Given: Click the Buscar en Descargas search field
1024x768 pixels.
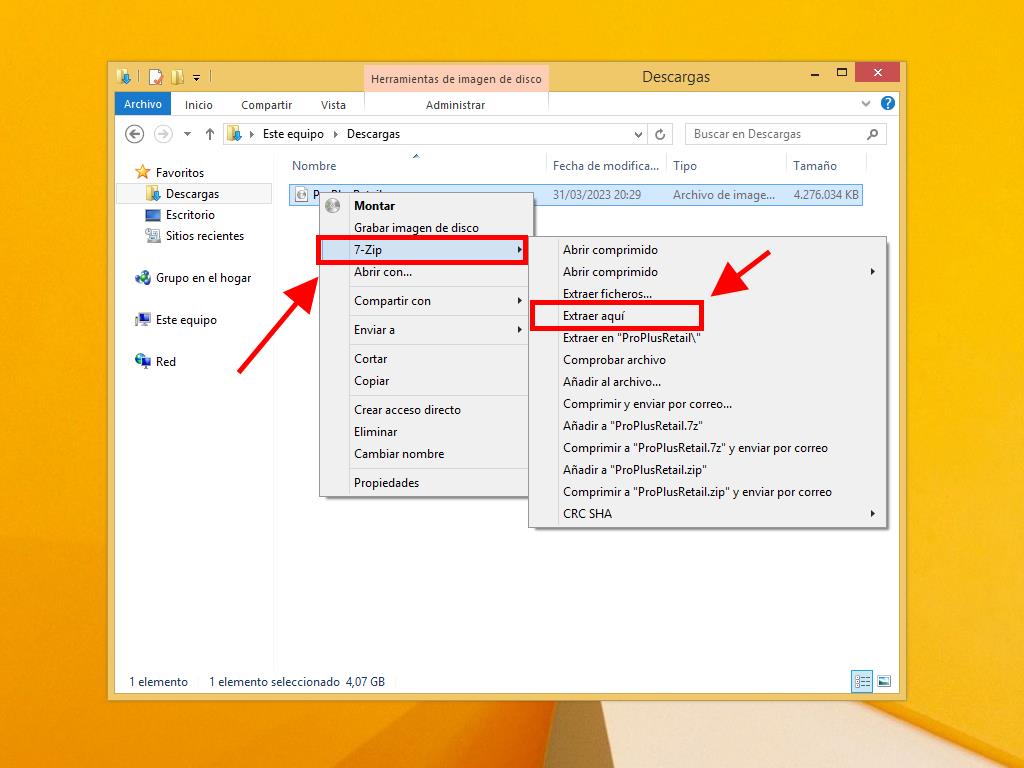Looking at the screenshot, I should point(775,134).
